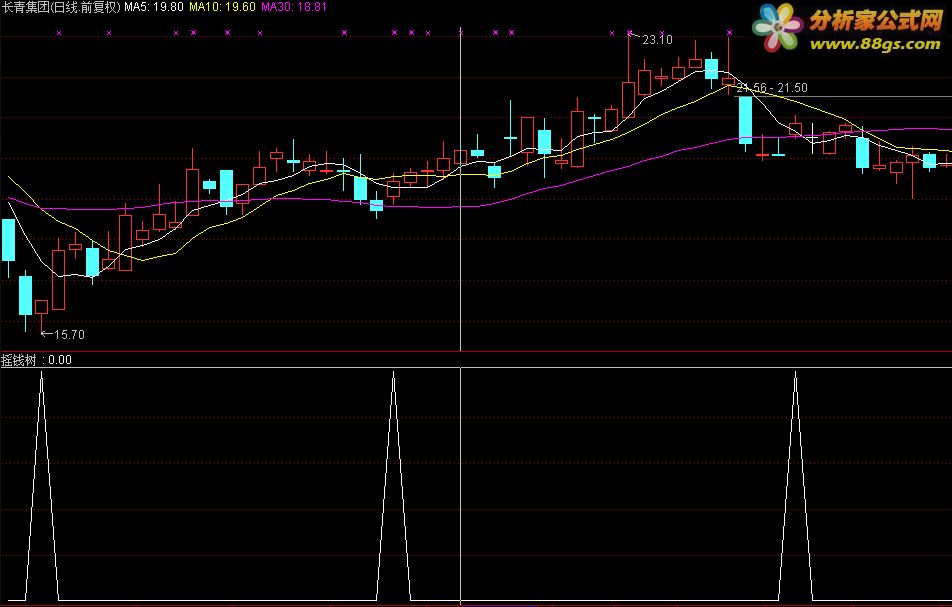Image resolution: width=952 pixels, height=607 pixels.
Task: Click the middle 摇钱树 signal spike
Action: click(x=393, y=486)
